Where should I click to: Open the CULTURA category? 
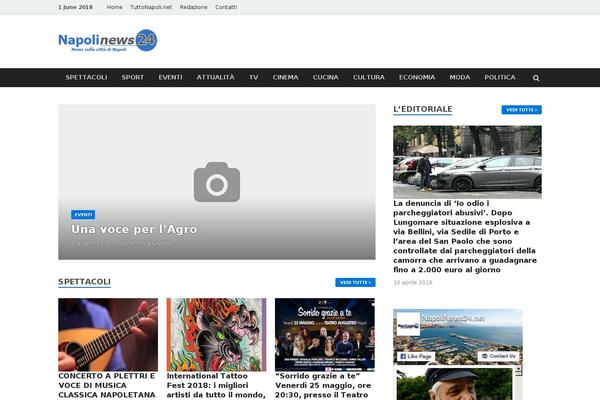point(369,77)
